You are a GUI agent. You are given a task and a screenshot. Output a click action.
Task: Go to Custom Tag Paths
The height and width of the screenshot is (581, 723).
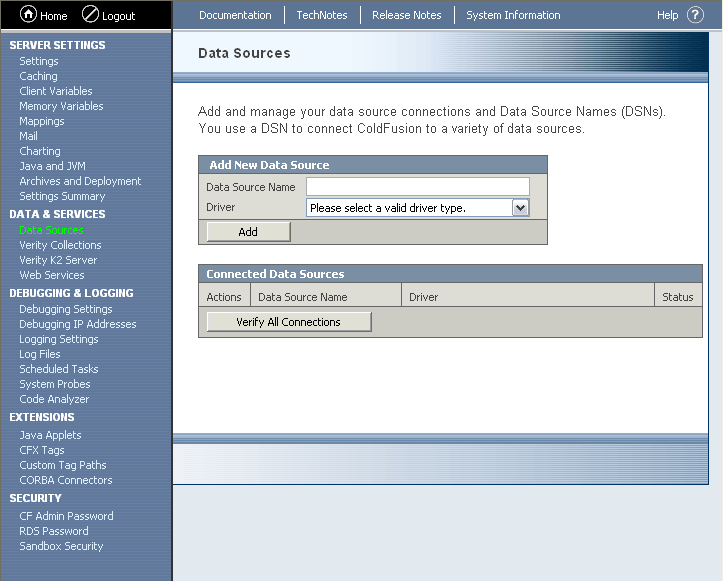coord(62,465)
